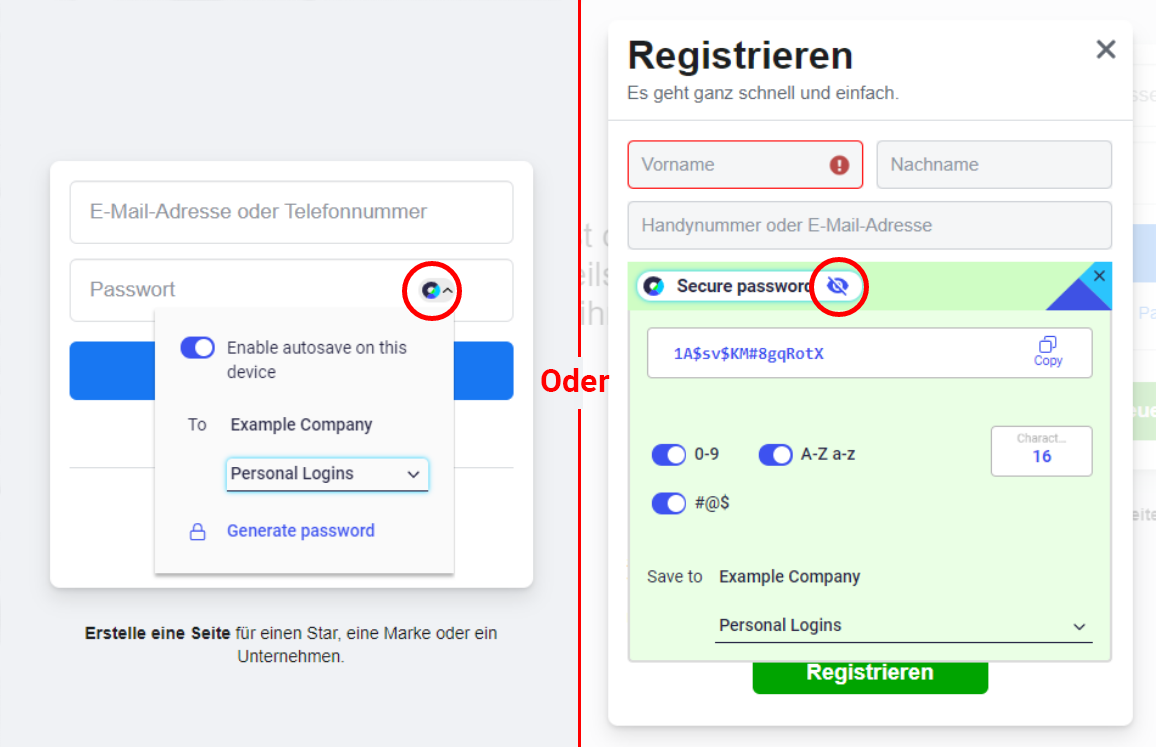The image size is (1156, 747).
Task: Close the Registrieren dialog with X
Action: [x=1105, y=49]
